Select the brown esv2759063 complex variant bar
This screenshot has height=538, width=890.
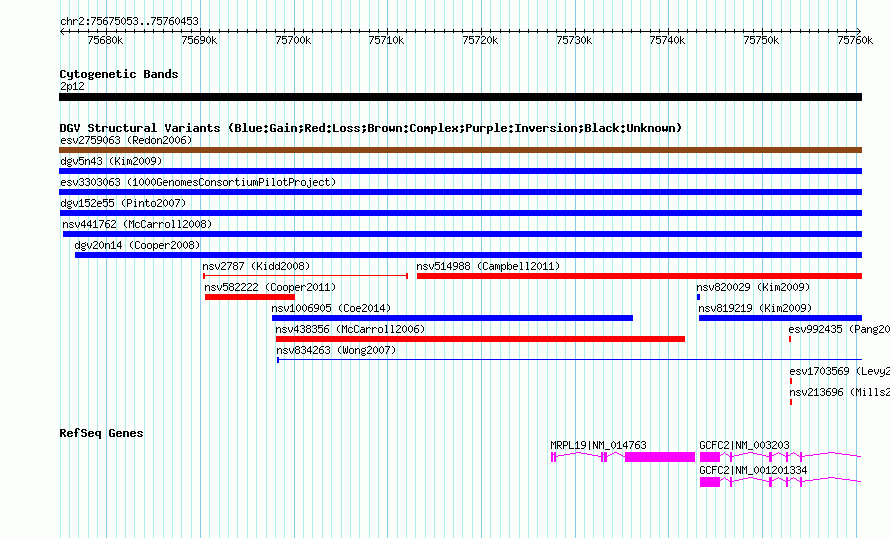460,150
